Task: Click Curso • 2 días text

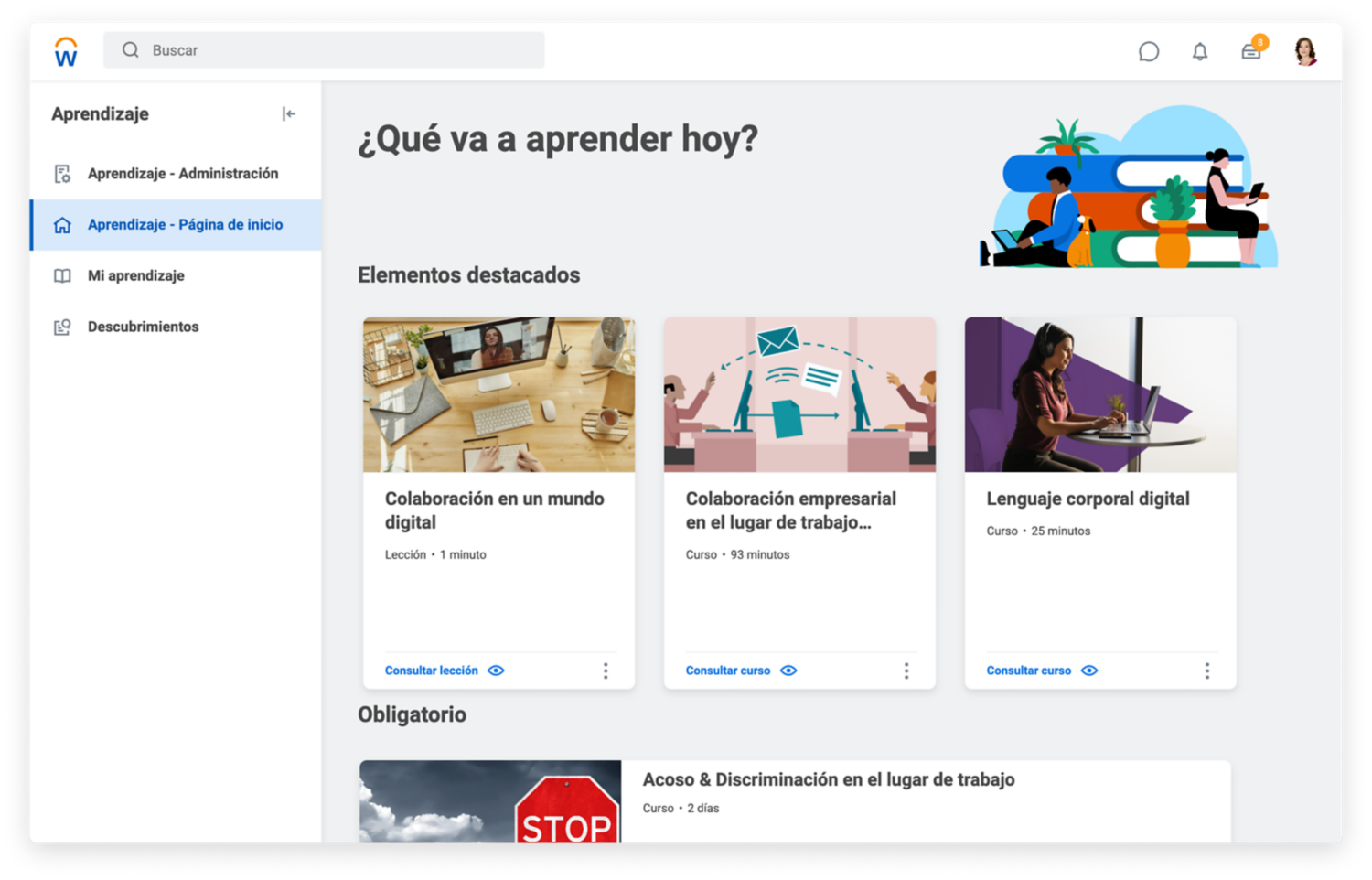Action: click(x=681, y=809)
